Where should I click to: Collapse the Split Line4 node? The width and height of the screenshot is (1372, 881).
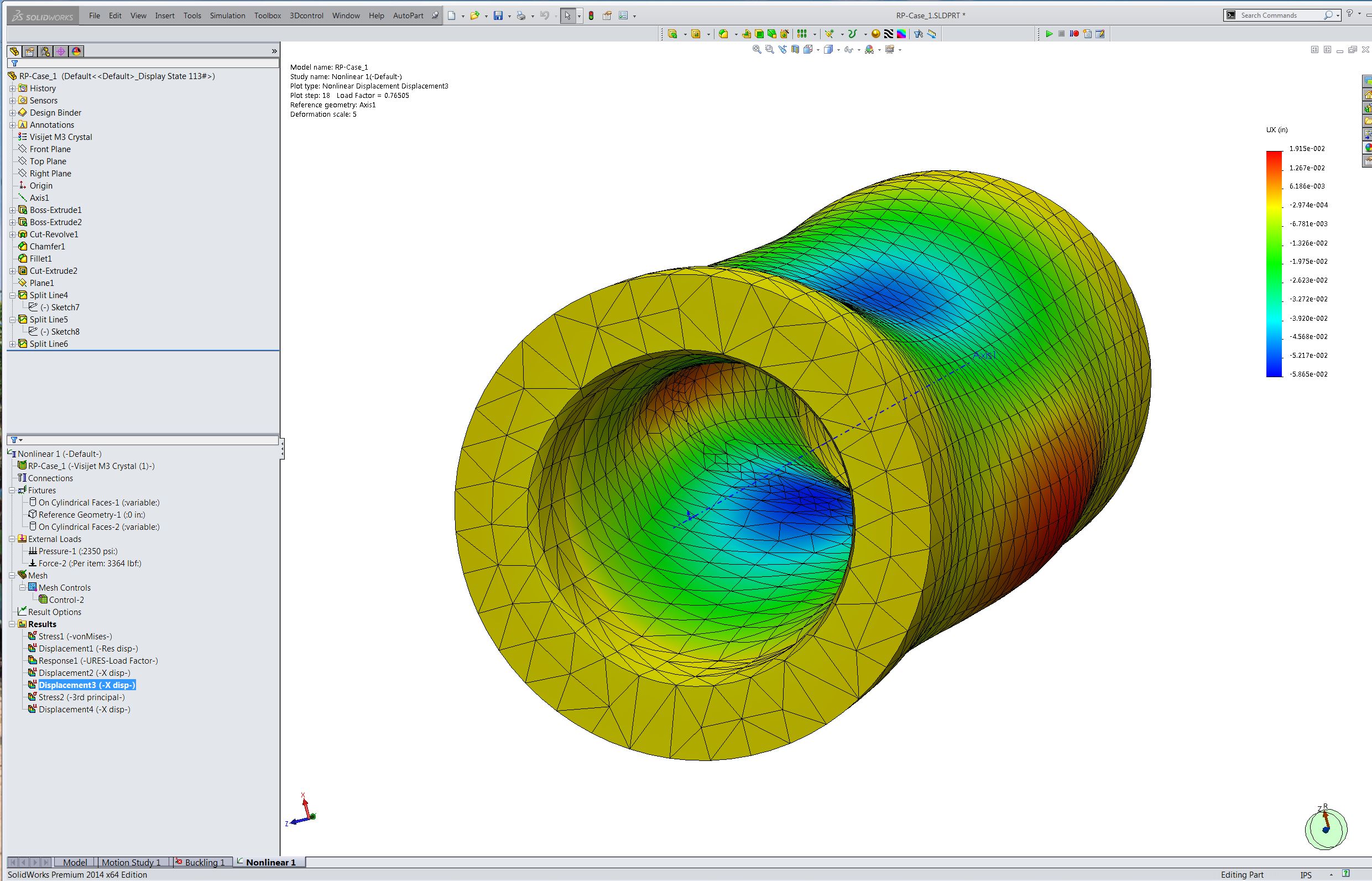click(12, 296)
